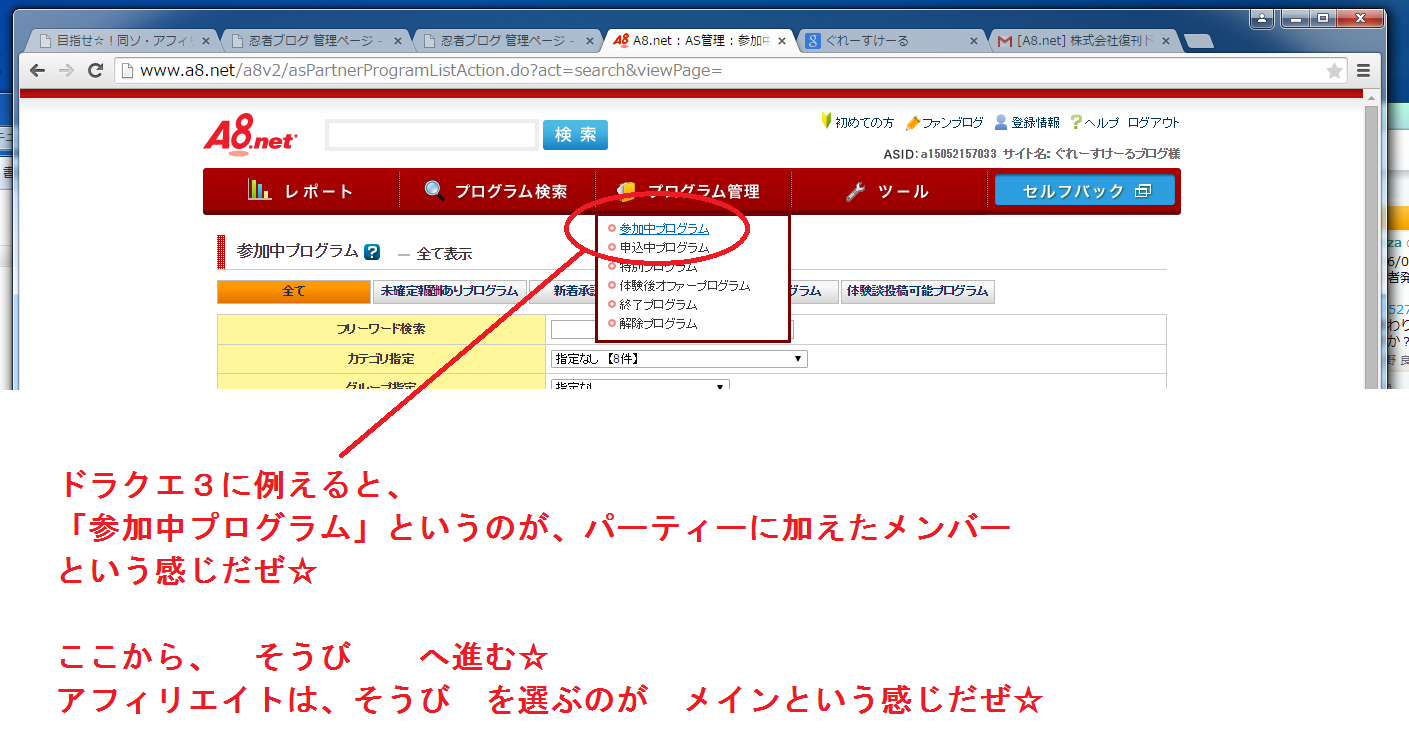This screenshot has width=1409, height=743.
Task: Click the カテゴリ指定 label cell
Action: click(381, 358)
